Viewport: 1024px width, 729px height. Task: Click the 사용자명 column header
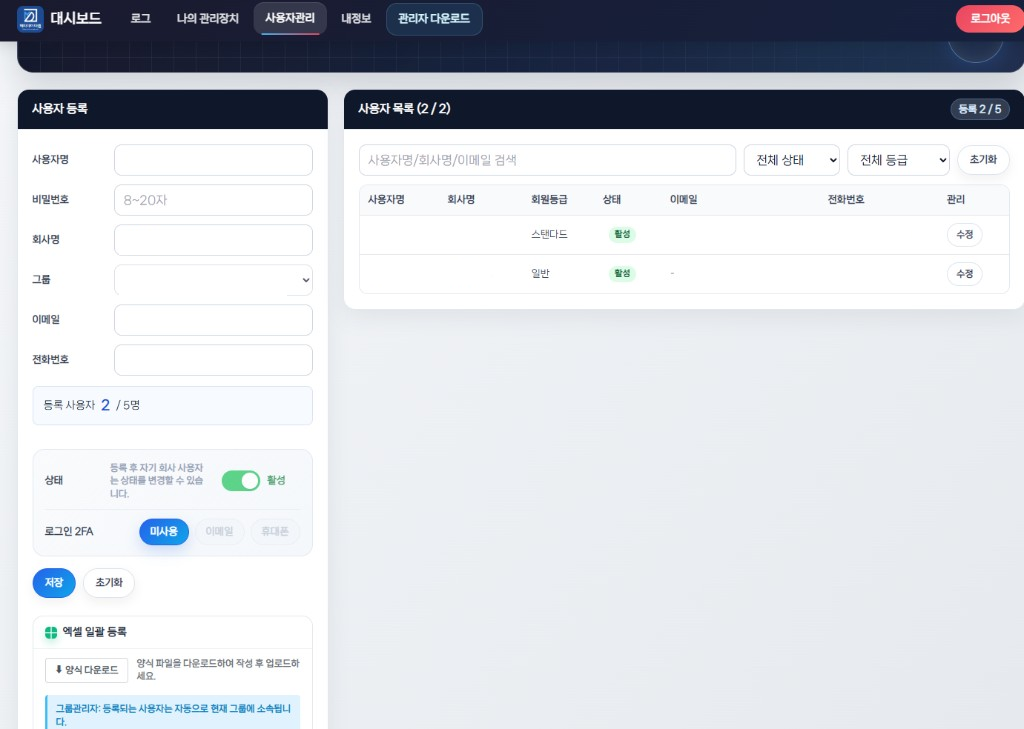point(386,200)
